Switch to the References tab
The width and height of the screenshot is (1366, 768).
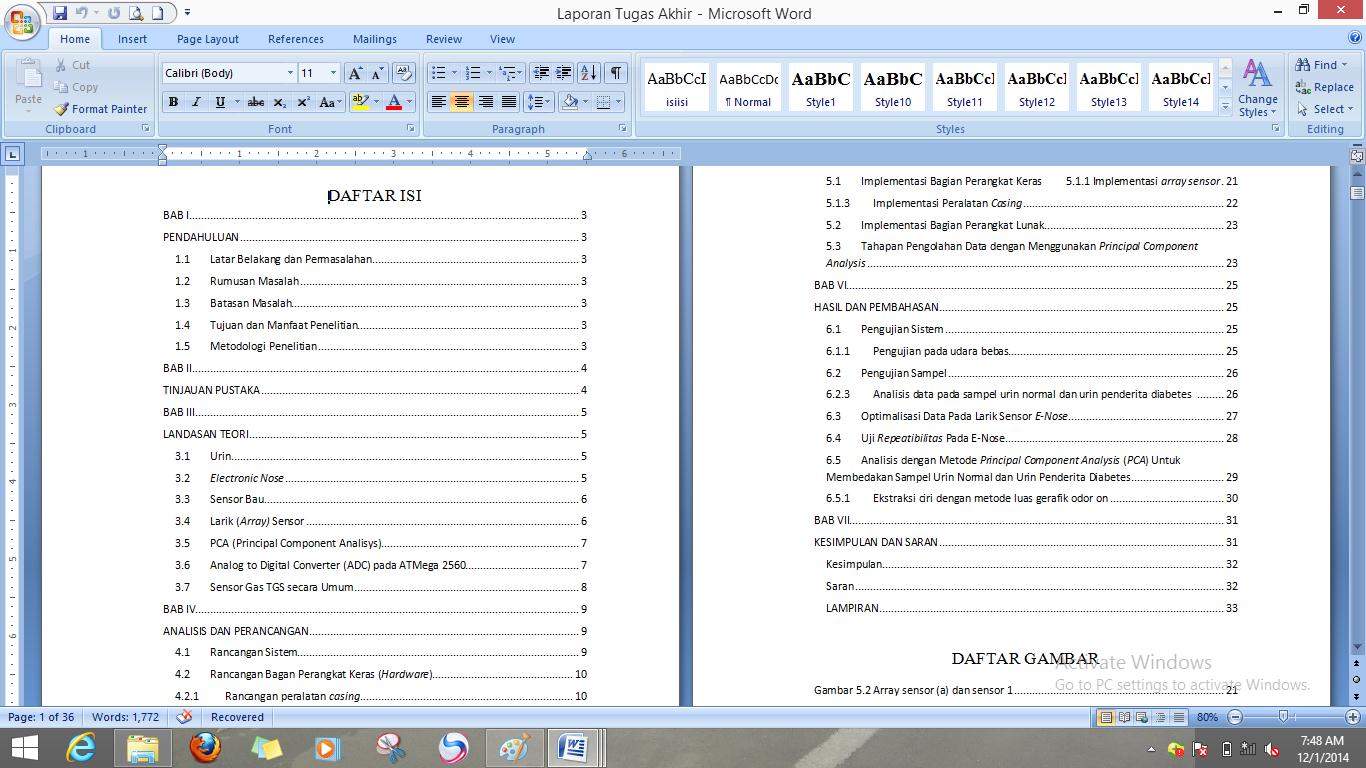(x=295, y=39)
